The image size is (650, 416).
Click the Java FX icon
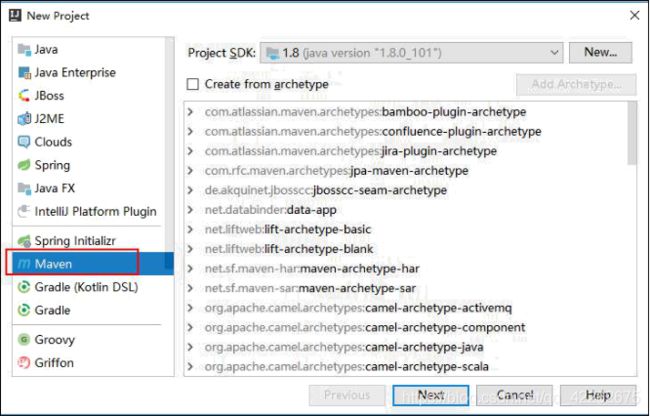[24, 189]
